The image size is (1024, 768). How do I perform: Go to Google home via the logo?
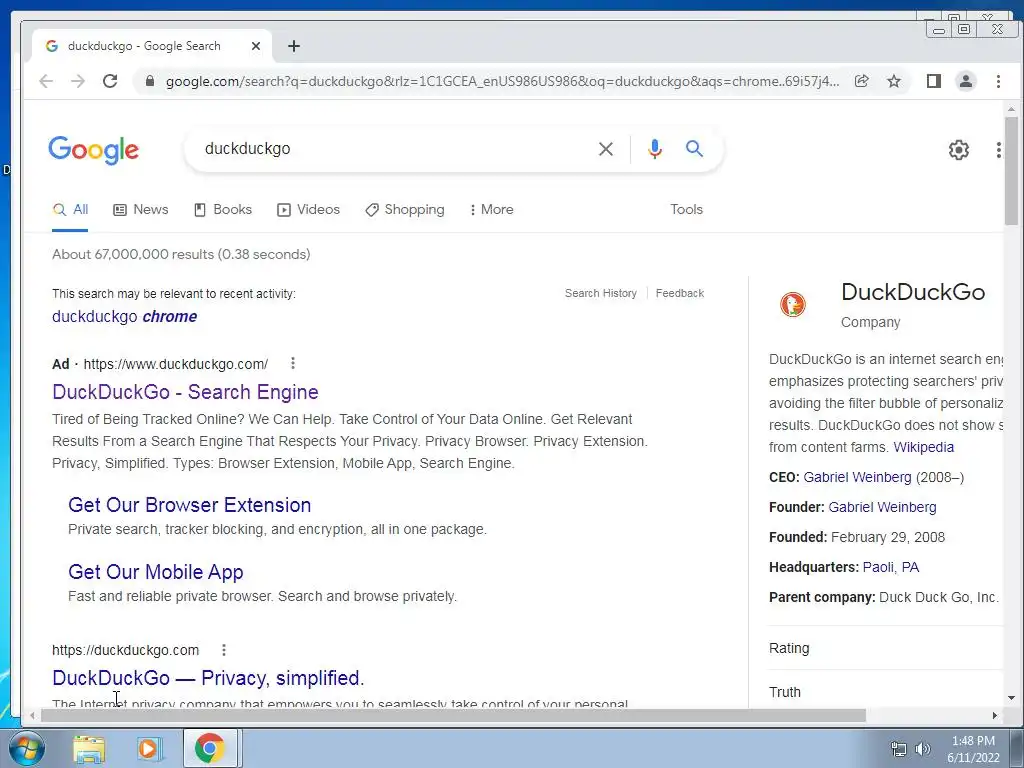pyautogui.click(x=93, y=150)
